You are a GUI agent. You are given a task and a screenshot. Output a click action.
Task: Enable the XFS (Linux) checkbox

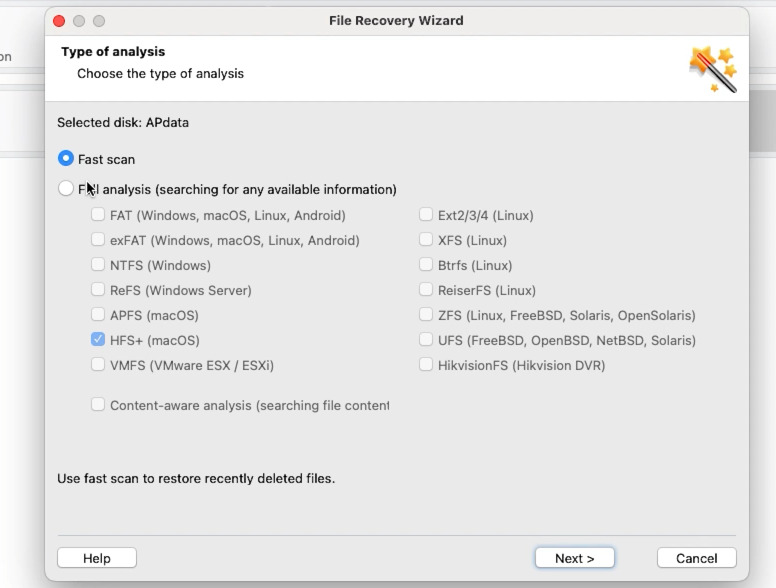coord(426,240)
